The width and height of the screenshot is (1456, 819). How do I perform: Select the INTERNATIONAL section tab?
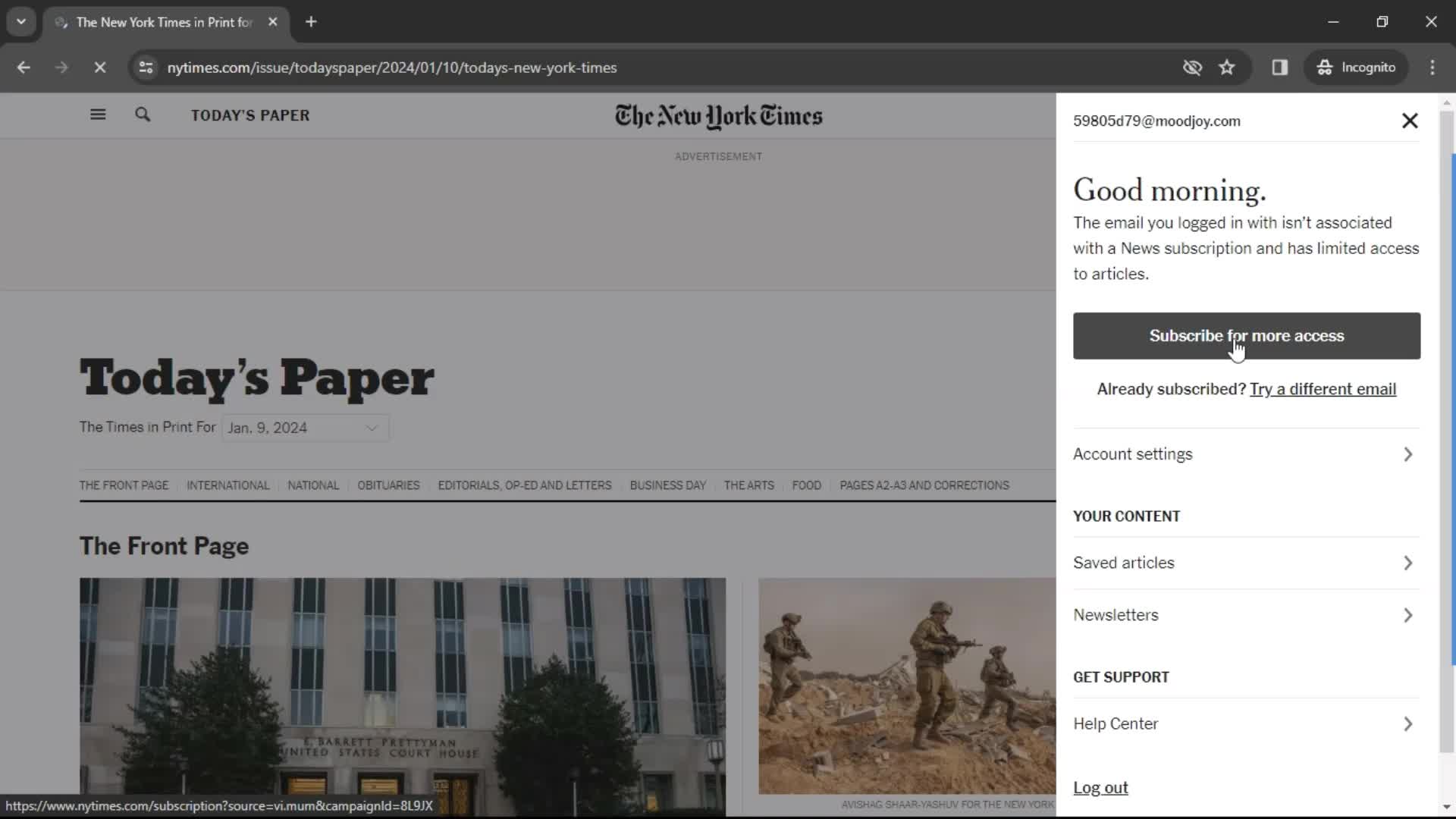click(x=228, y=485)
